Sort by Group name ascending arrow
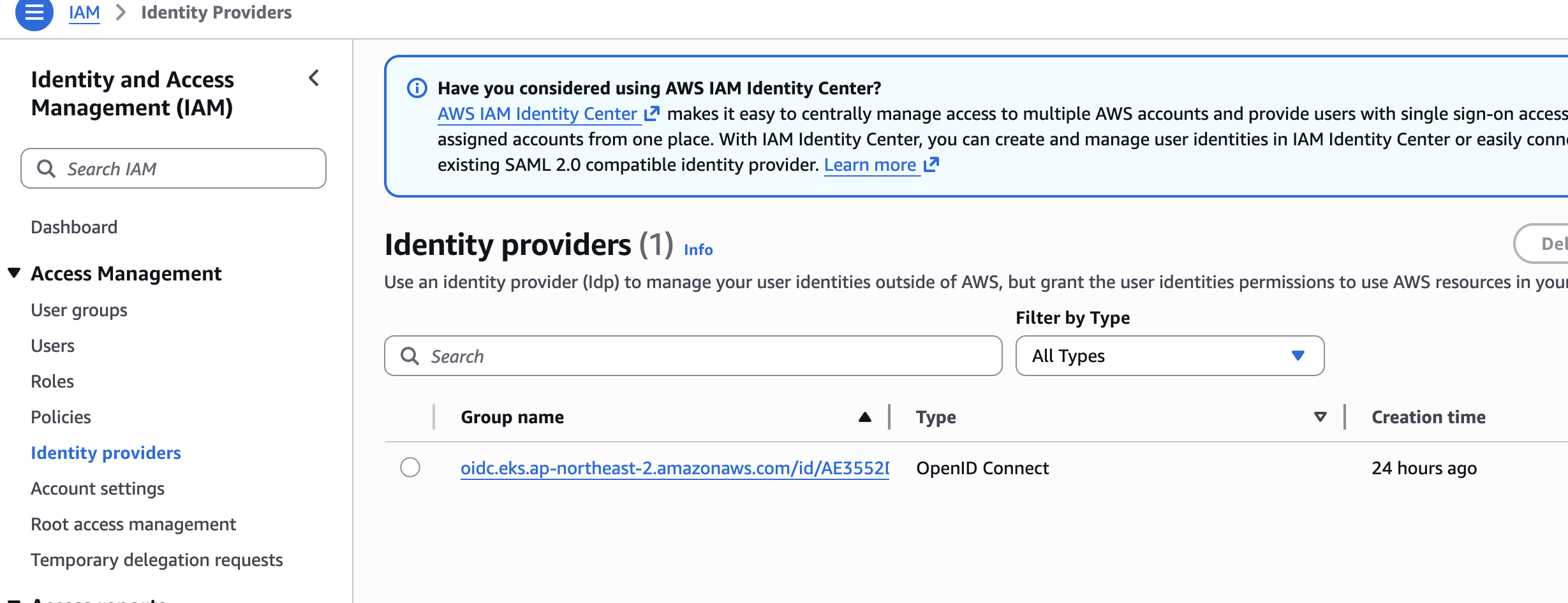 (864, 417)
